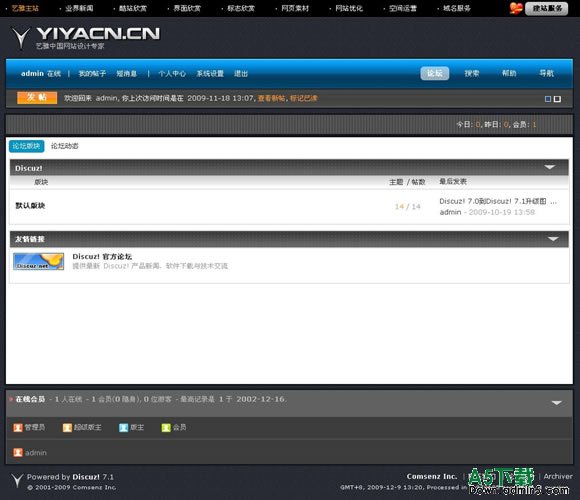Switch to the 论坛动态 tab
580x500 pixels.
pyautogui.click(x=65, y=146)
